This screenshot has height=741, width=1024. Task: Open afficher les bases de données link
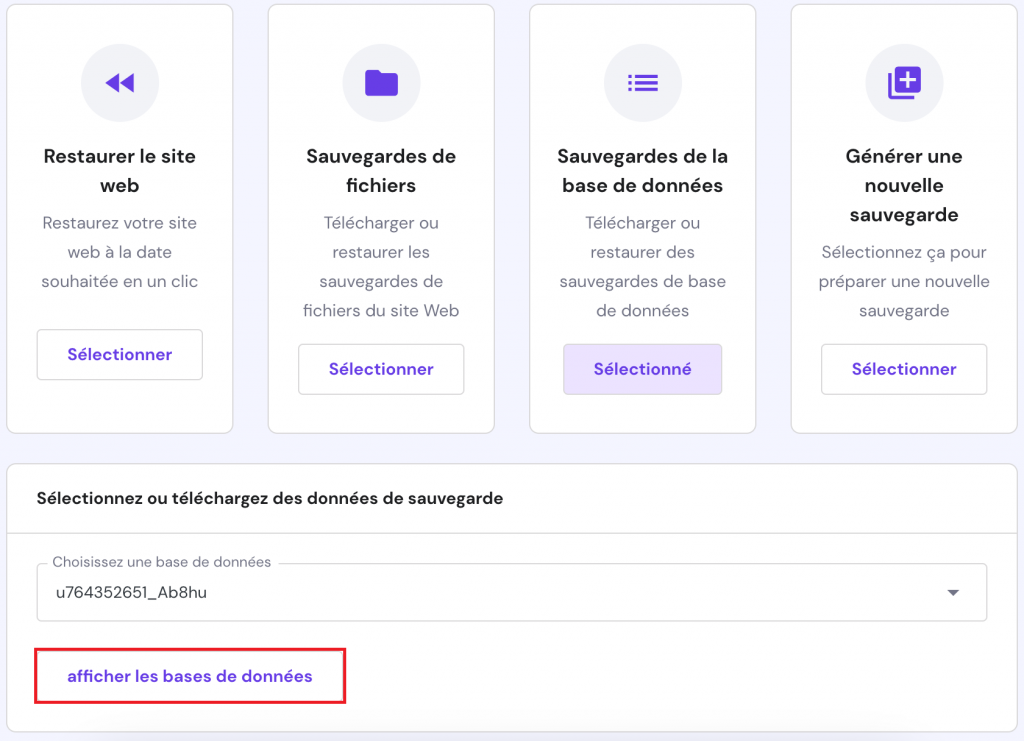point(190,676)
